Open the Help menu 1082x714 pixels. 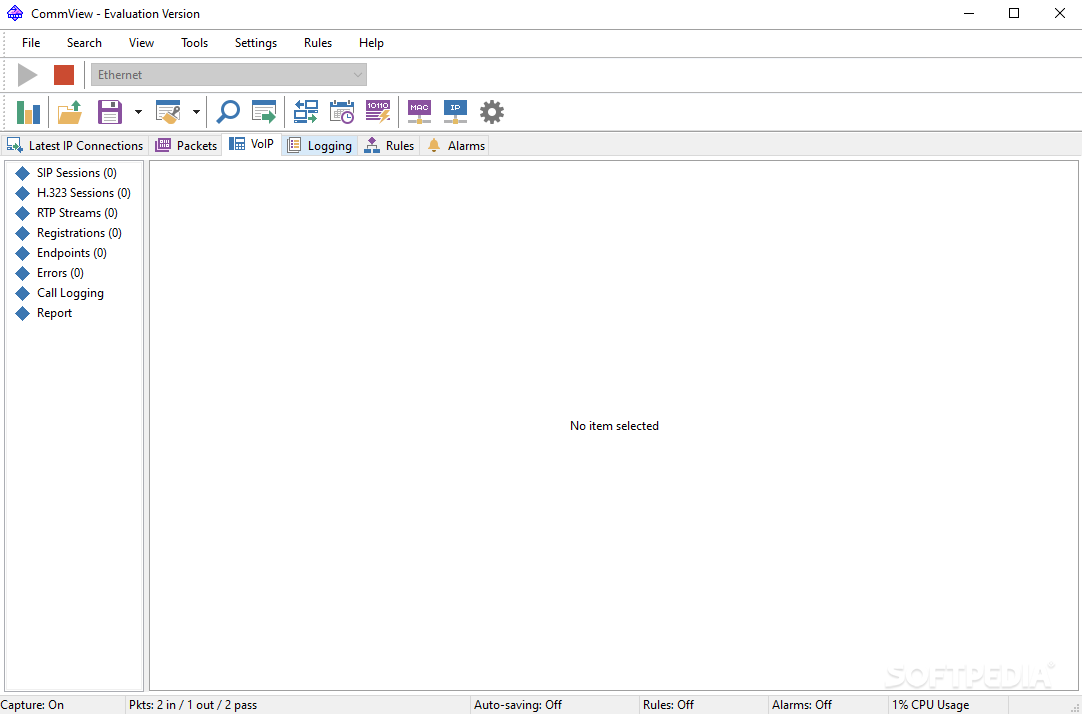pyautogui.click(x=371, y=43)
